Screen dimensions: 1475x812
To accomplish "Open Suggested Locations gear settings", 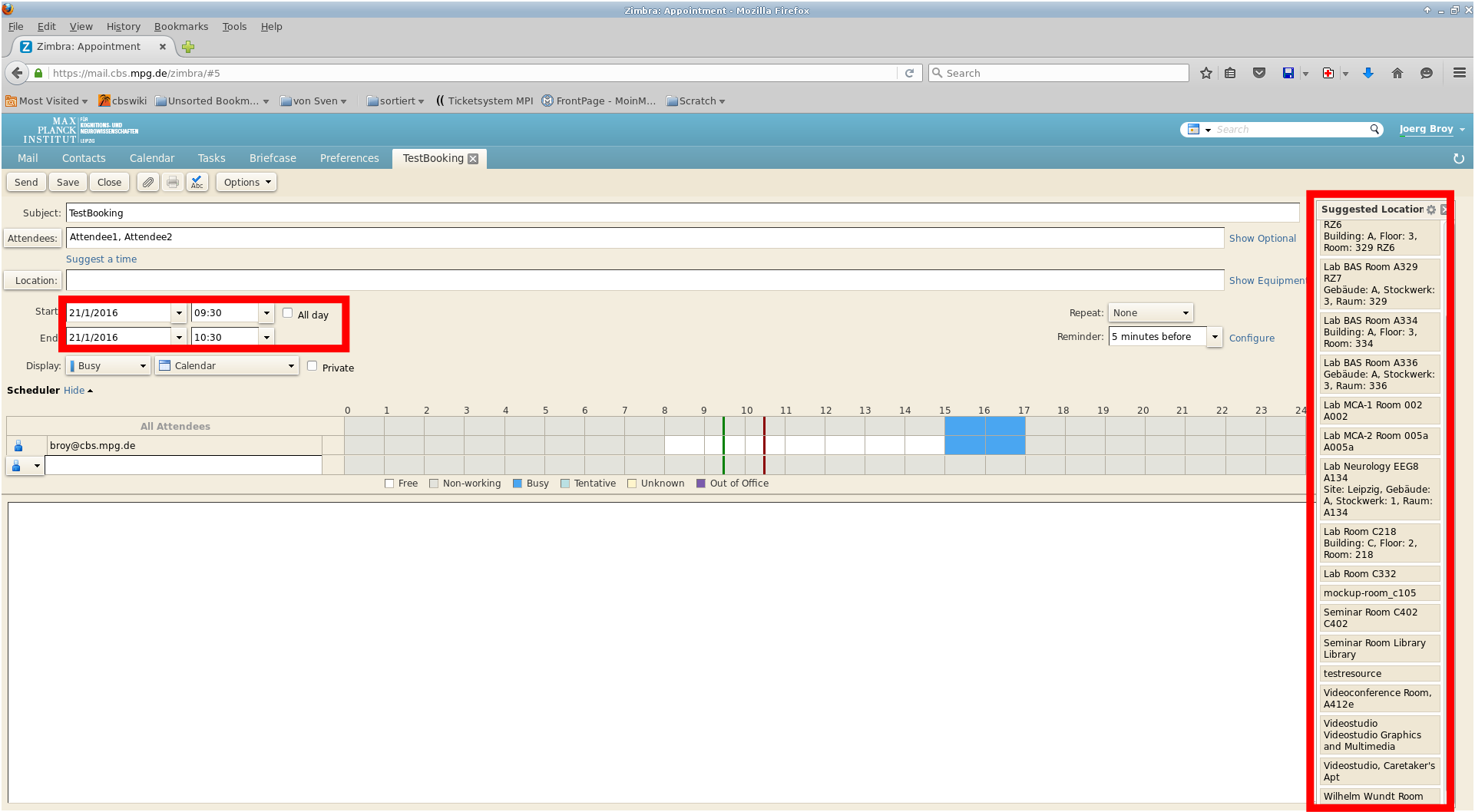I will [1431, 210].
